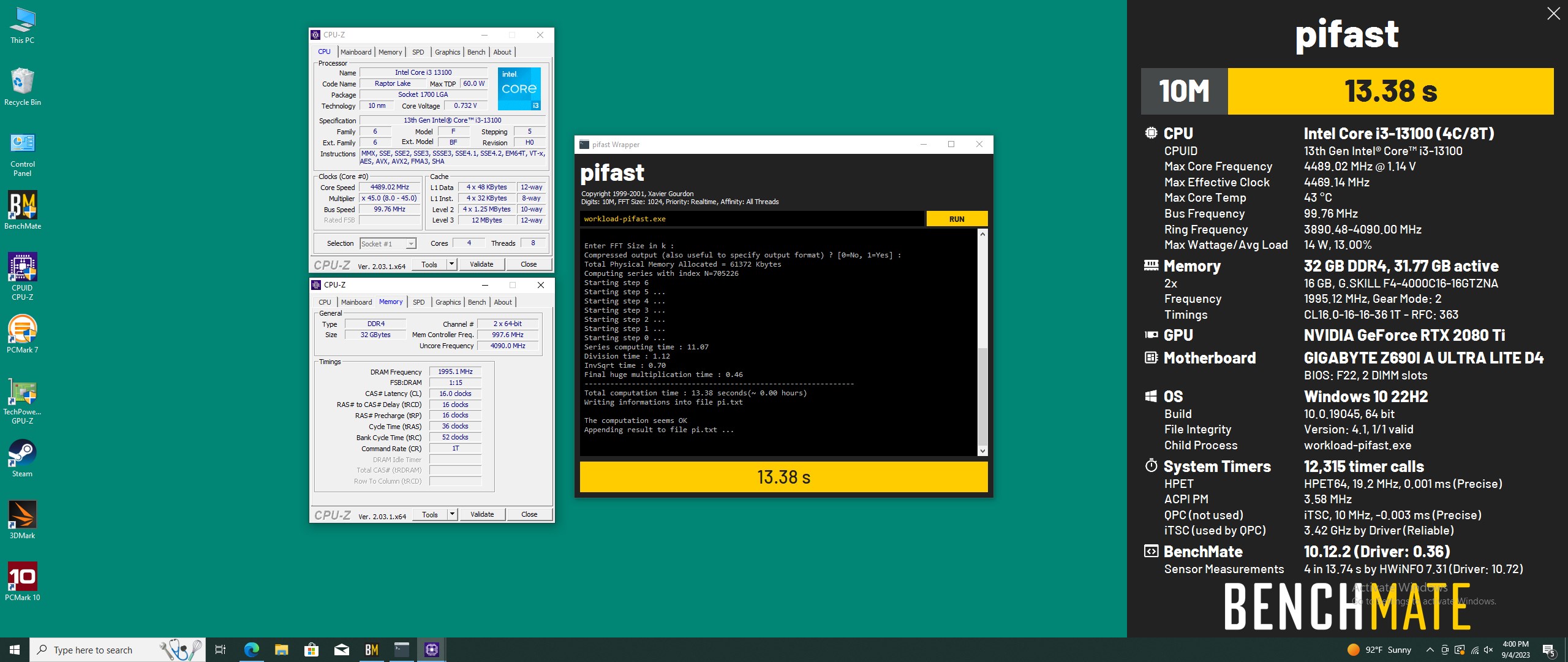
Task: Maximize the pifast Wrapper window
Action: tap(951, 145)
